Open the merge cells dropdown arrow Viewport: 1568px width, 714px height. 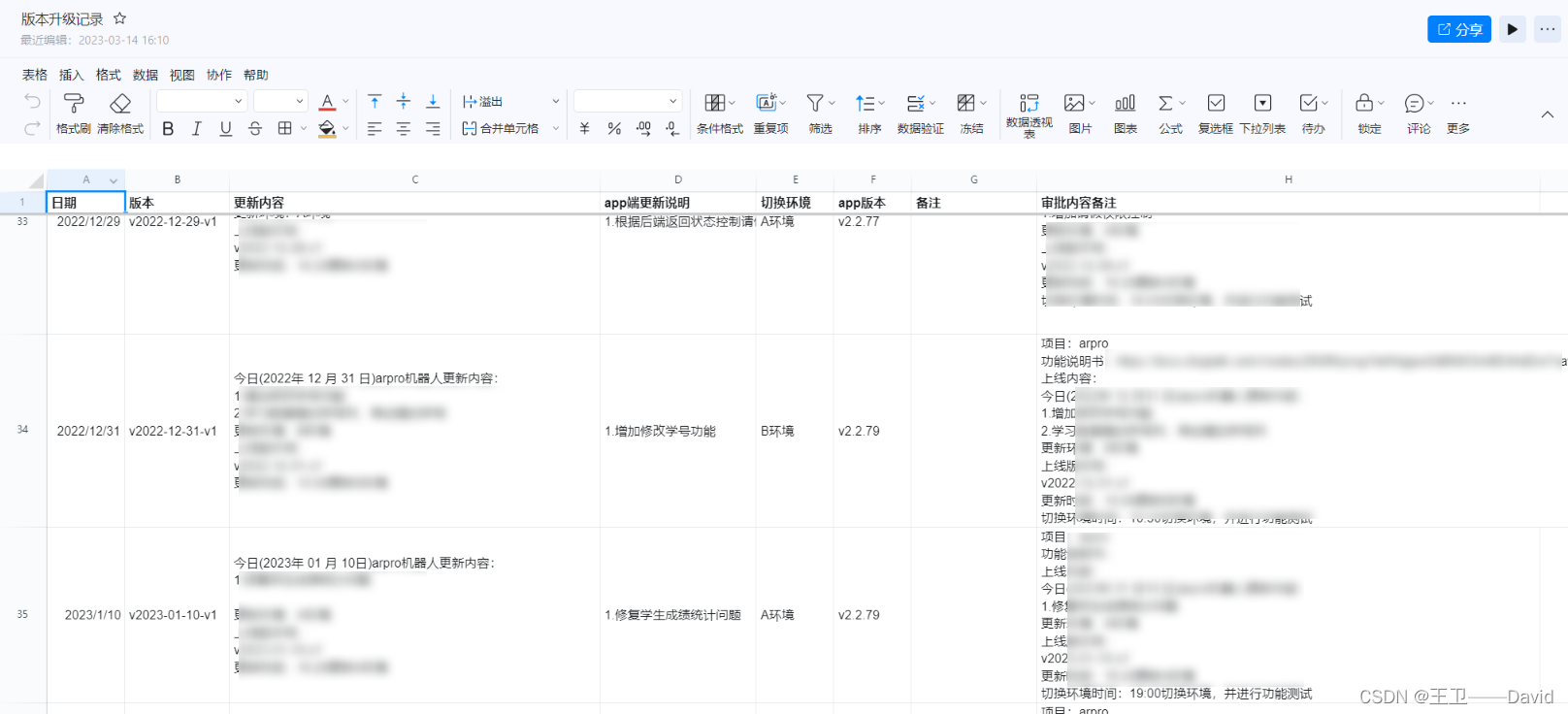point(556,128)
